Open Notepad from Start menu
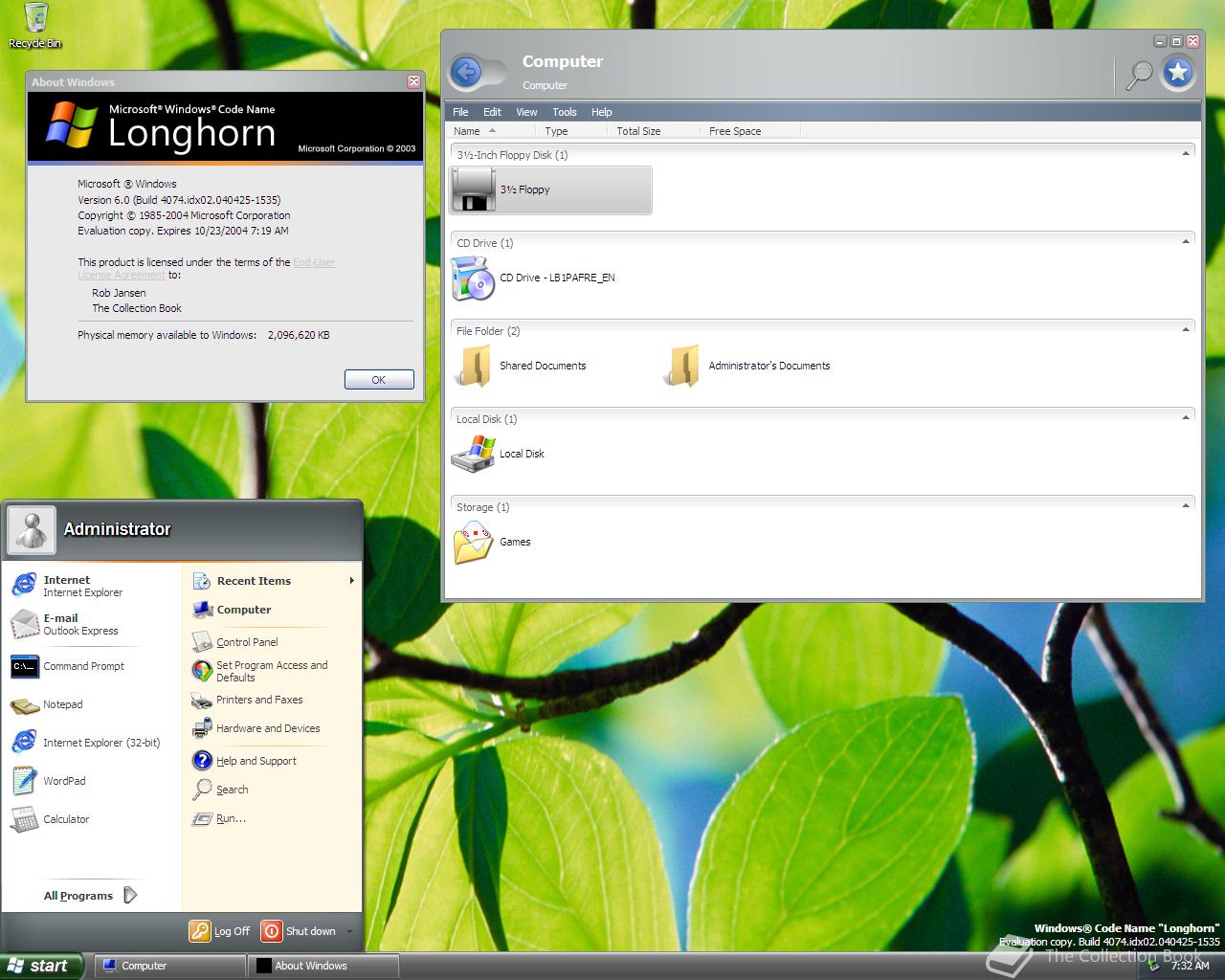1225x980 pixels. (91, 704)
